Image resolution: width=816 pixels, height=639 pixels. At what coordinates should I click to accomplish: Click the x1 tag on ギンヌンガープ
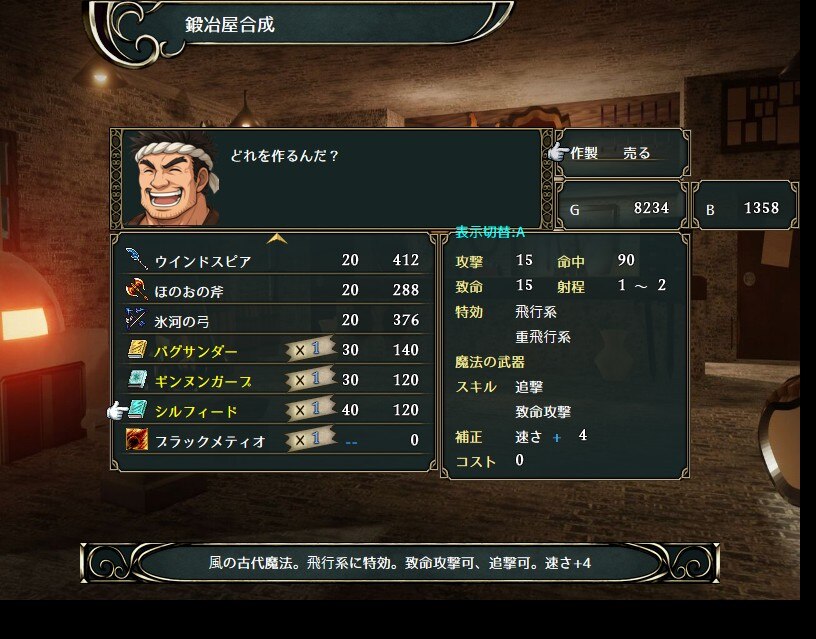(x=310, y=379)
